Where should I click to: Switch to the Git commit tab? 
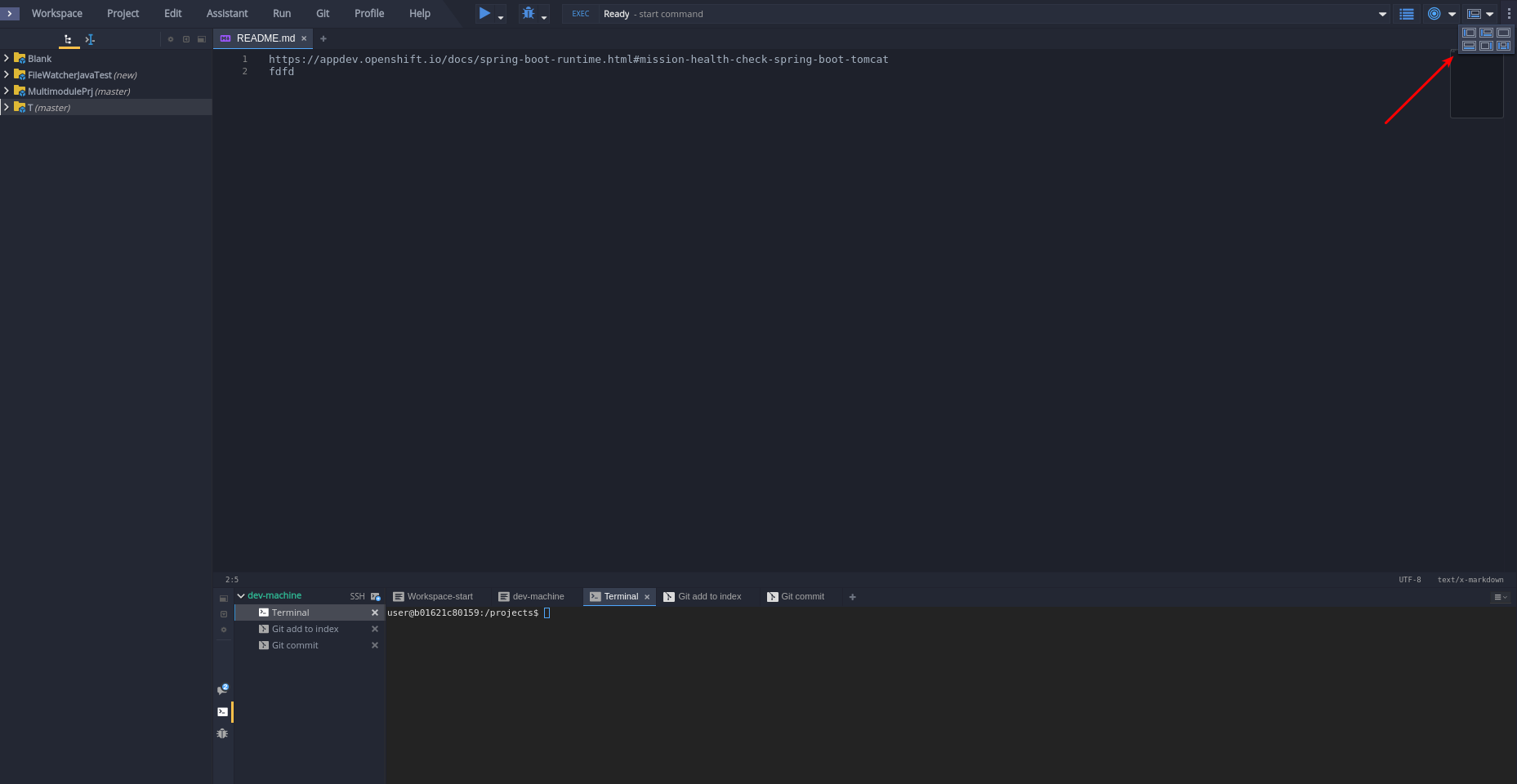pos(801,596)
